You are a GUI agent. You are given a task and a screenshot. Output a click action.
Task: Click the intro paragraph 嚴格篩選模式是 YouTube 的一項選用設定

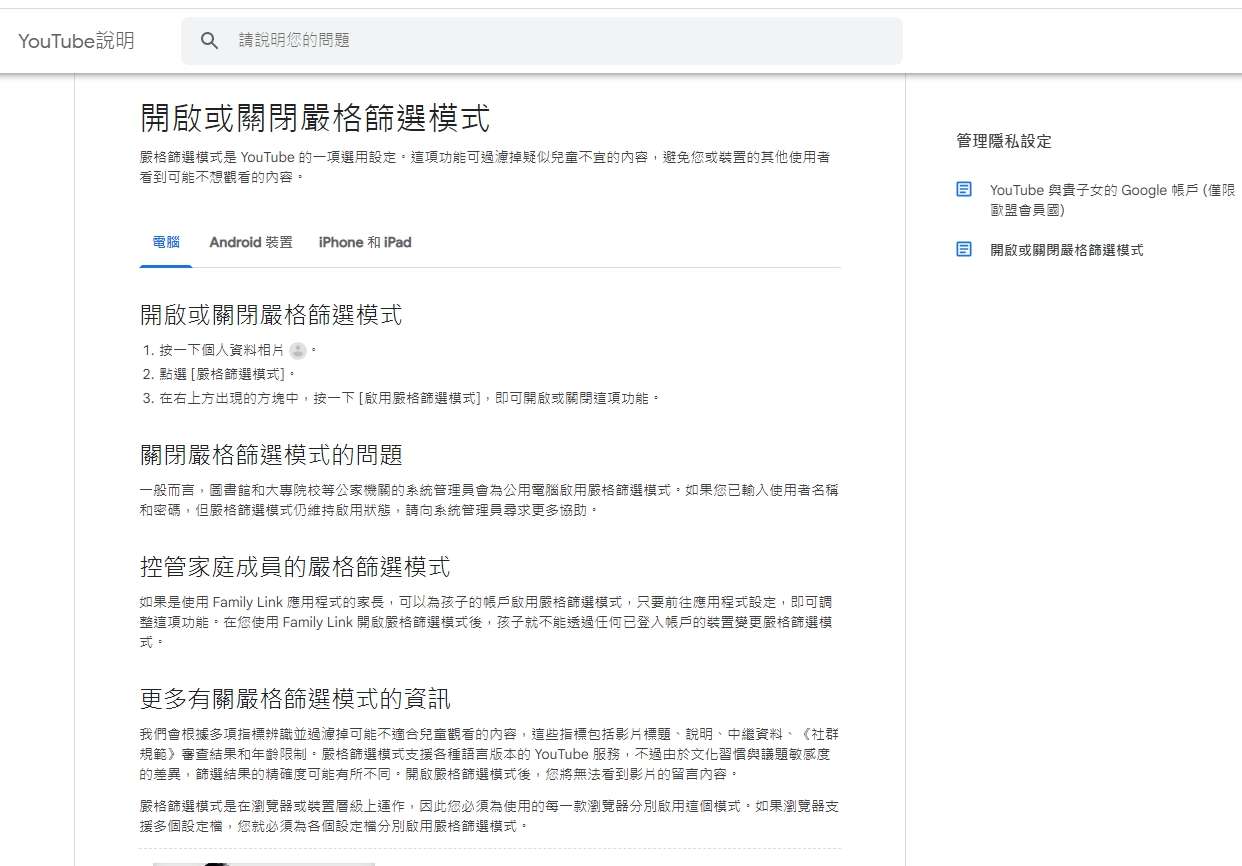coord(484,167)
